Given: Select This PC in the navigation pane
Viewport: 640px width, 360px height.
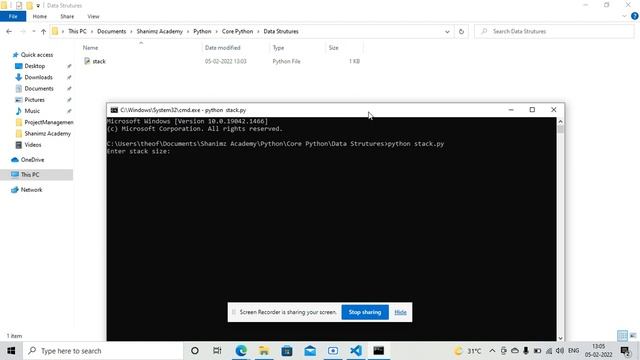Looking at the screenshot, I should pos(30,174).
